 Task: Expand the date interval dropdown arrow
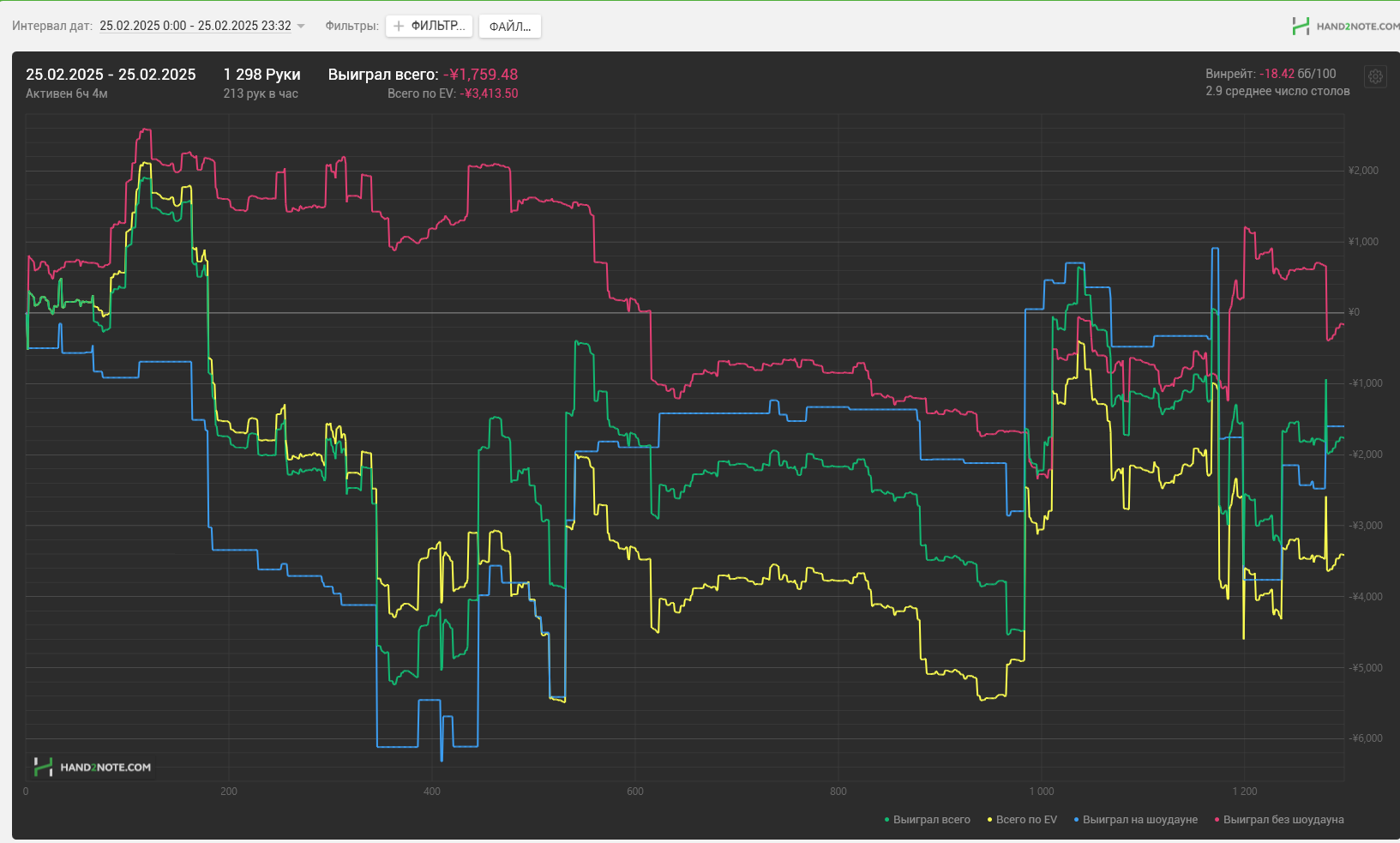[x=301, y=27]
